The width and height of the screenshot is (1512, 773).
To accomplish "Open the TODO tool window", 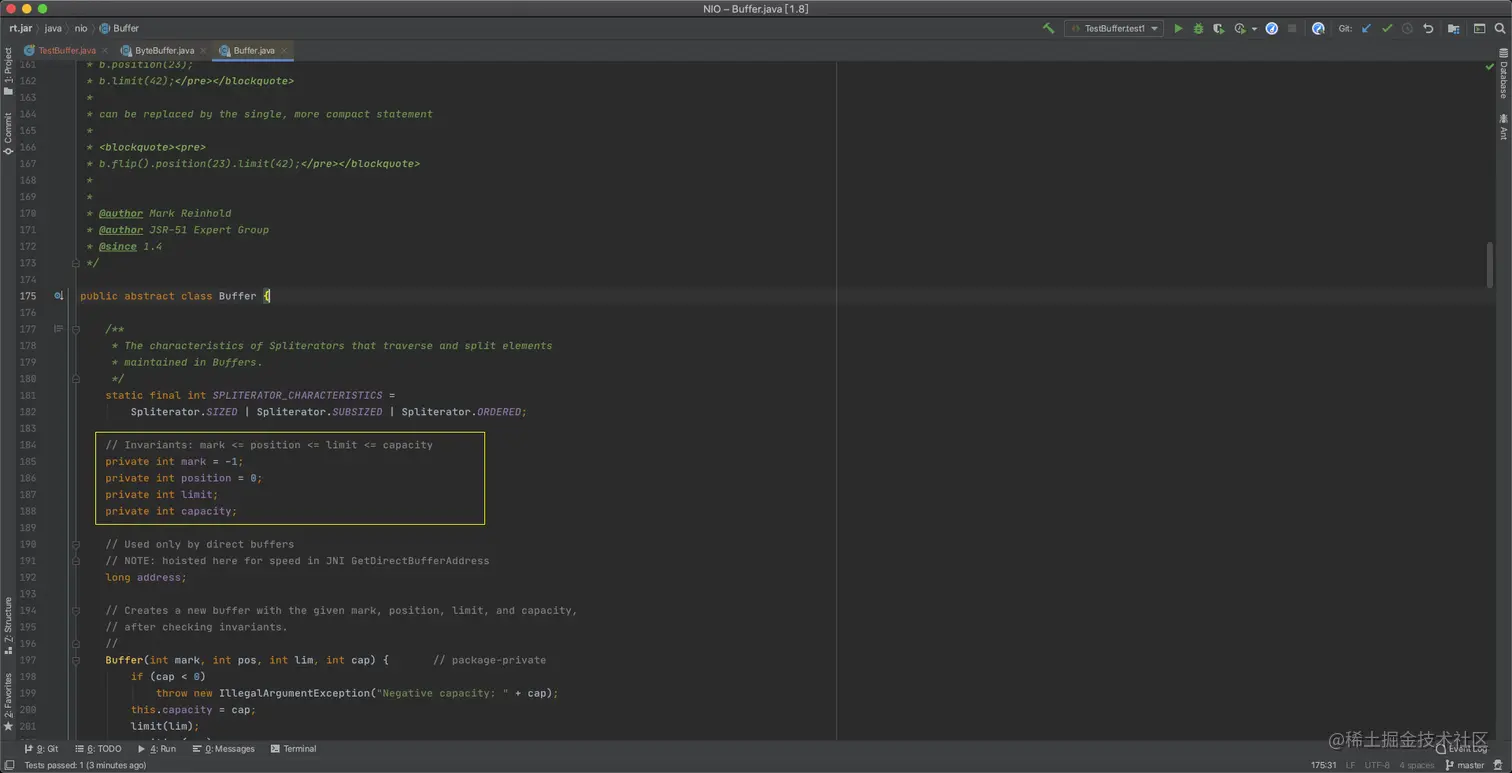I will tap(98, 749).
